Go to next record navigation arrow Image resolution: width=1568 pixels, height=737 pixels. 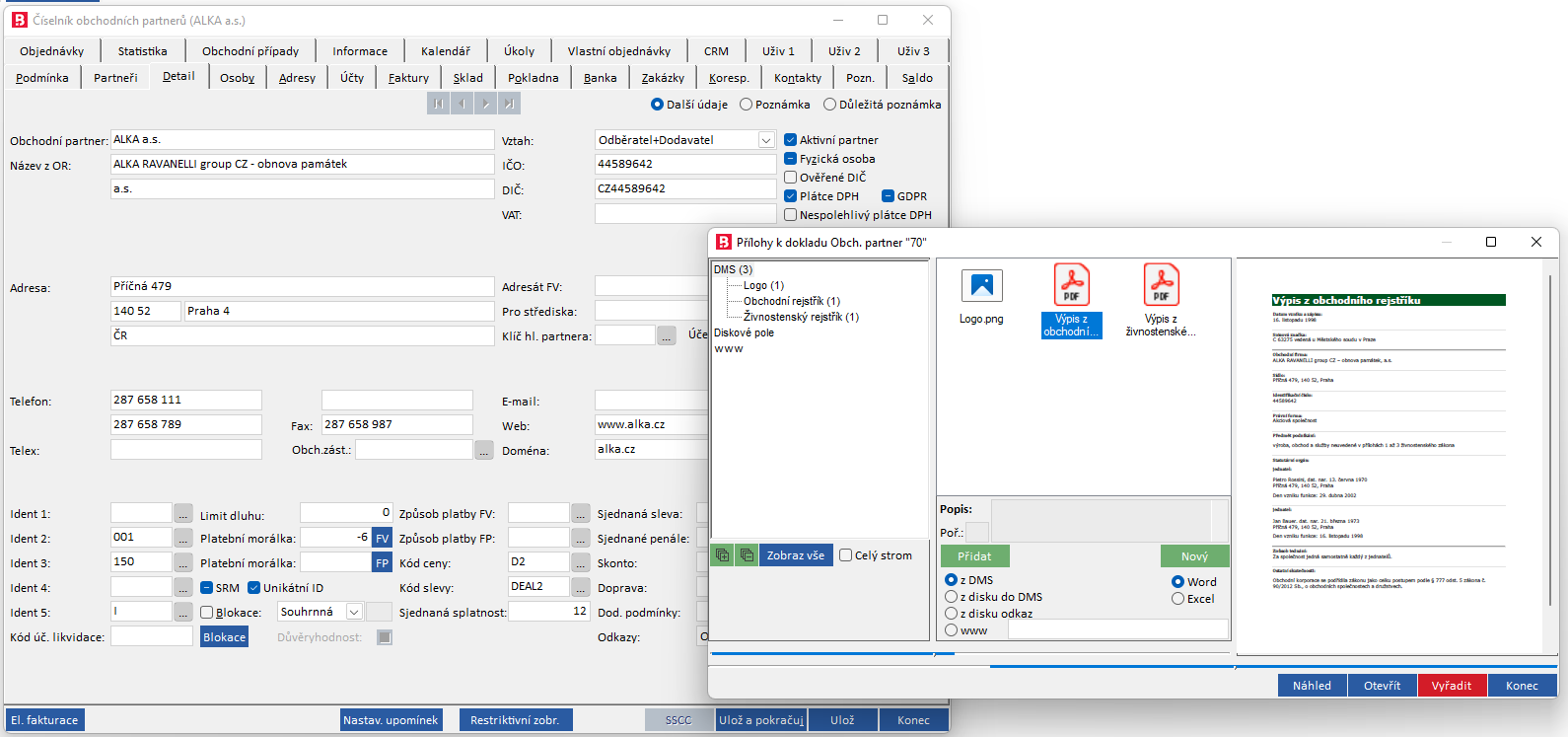coord(485,104)
